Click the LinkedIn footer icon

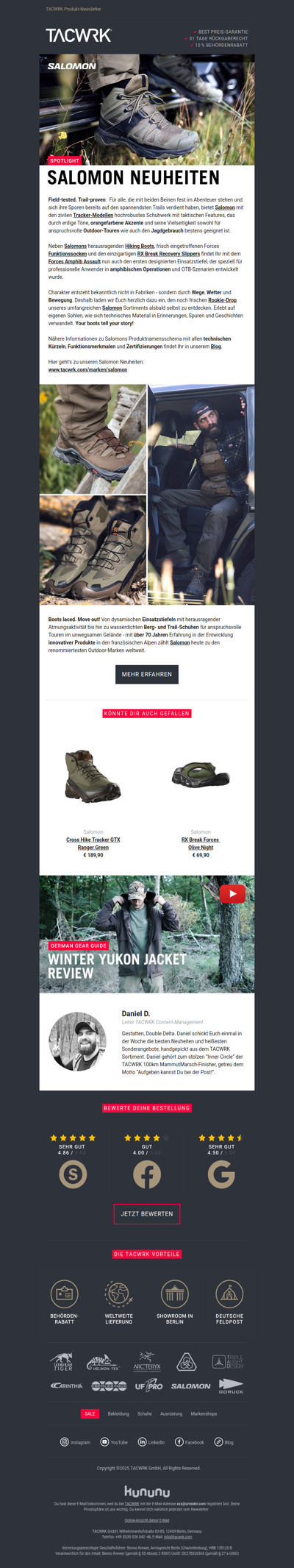point(143,1441)
